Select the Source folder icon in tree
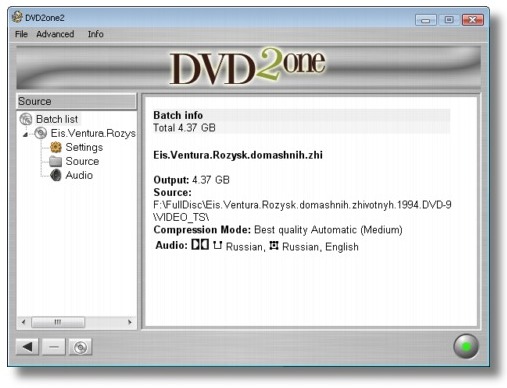This screenshot has width=507, height=388. point(56,161)
